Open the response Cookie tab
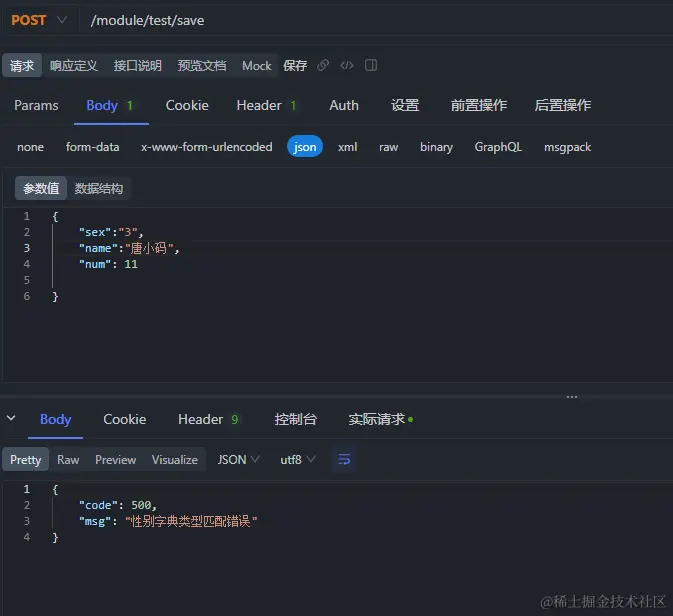Screen dimensions: 673x616 (124, 419)
